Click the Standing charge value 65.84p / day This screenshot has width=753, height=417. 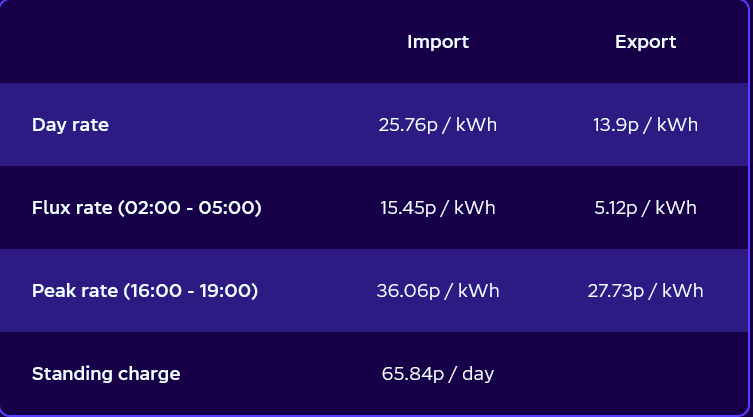pyautogui.click(x=437, y=374)
